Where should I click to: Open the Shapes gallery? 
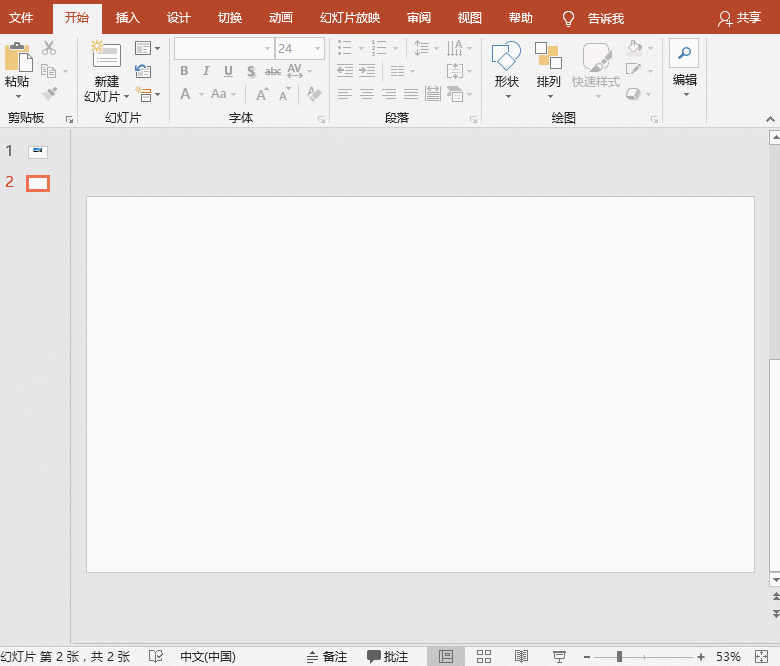[x=506, y=70]
